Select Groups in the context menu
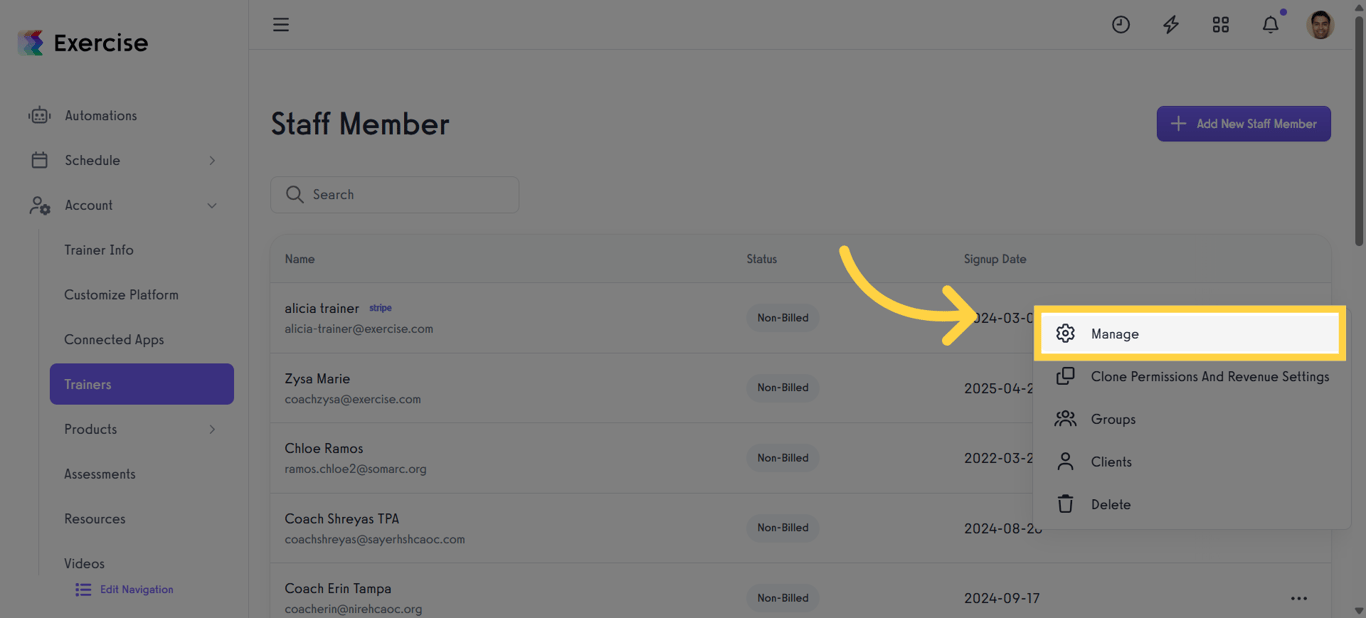The height and width of the screenshot is (618, 1366). pyautogui.click(x=1112, y=419)
